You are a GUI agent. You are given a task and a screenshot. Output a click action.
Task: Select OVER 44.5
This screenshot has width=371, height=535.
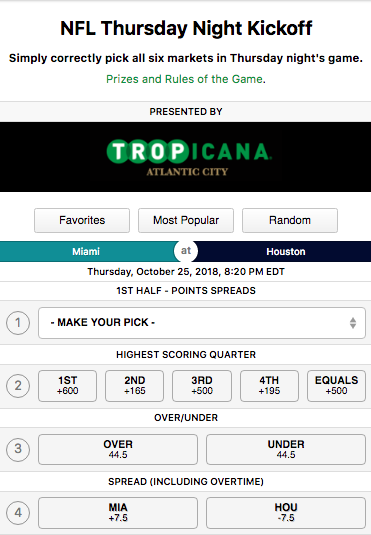click(x=118, y=449)
